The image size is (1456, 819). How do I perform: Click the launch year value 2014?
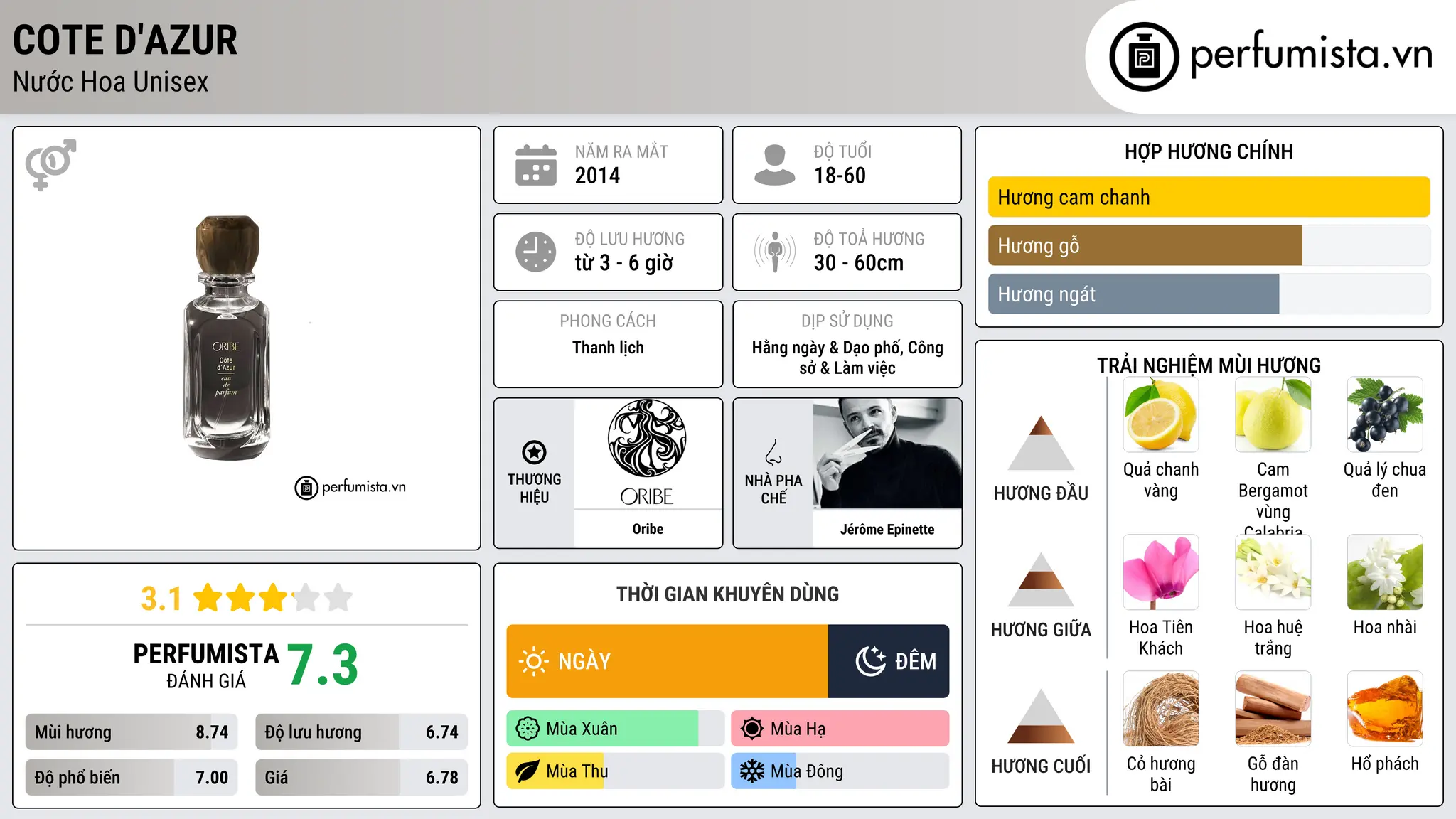coord(597,176)
